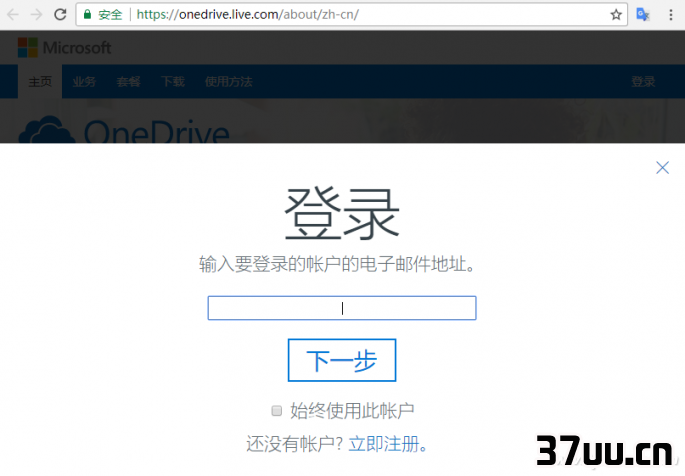Click the 登录 link in the navigation bar

click(643, 82)
